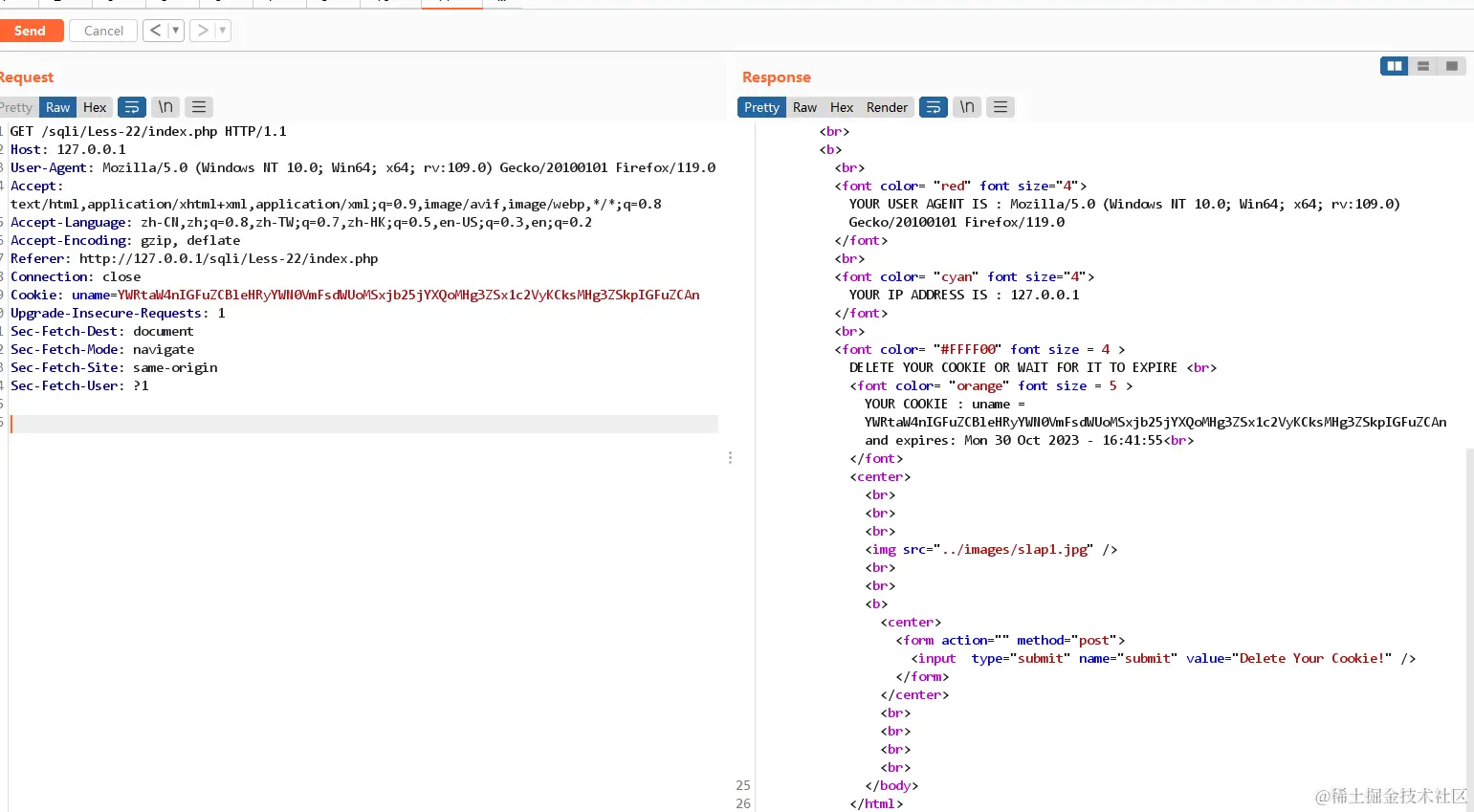The width and height of the screenshot is (1474, 812).
Task: Click the 'Sec-Fetch-User: ?1' header
Action: point(79,385)
